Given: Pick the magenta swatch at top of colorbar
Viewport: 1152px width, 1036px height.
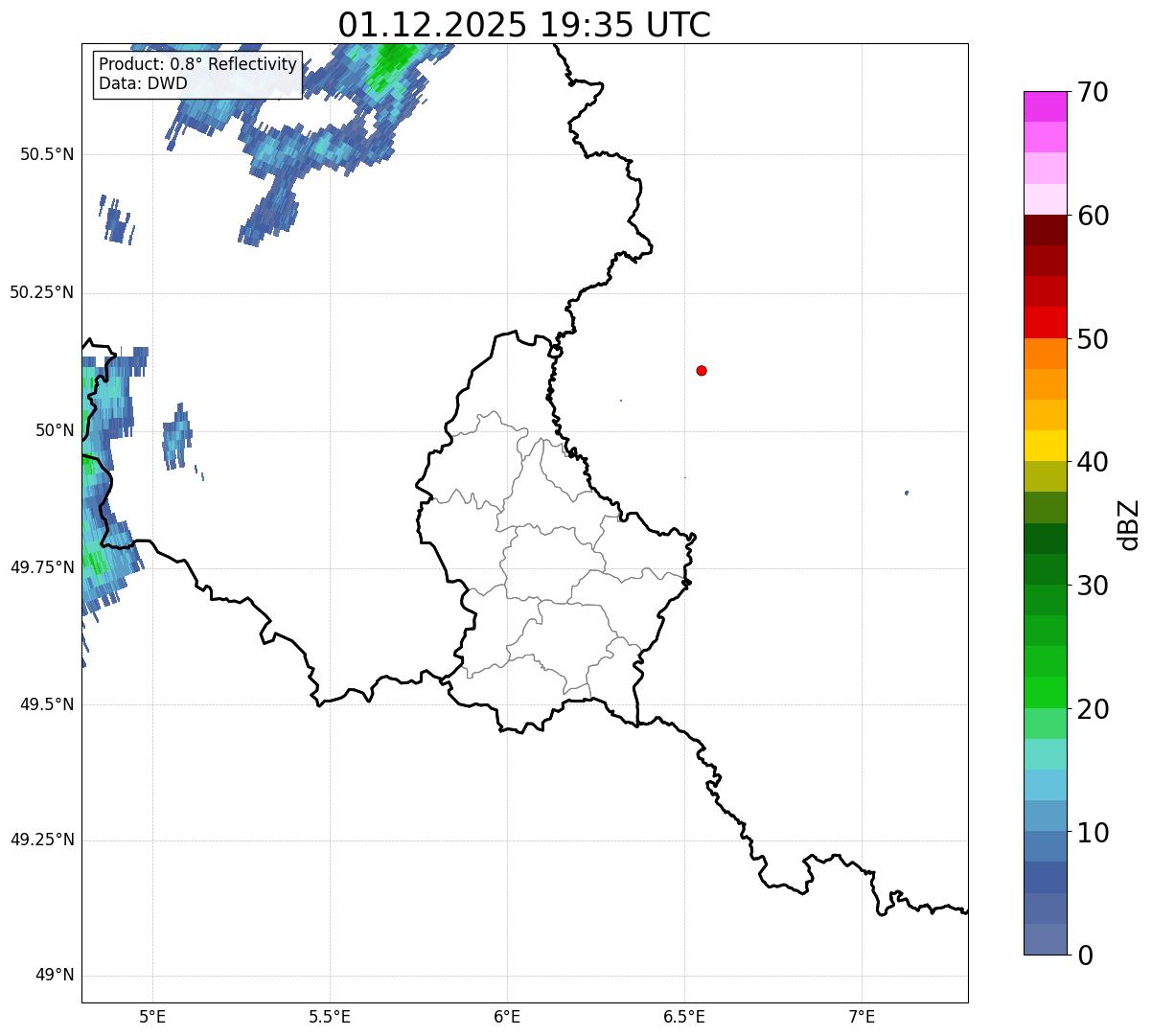Looking at the screenshot, I should 1045,106.
